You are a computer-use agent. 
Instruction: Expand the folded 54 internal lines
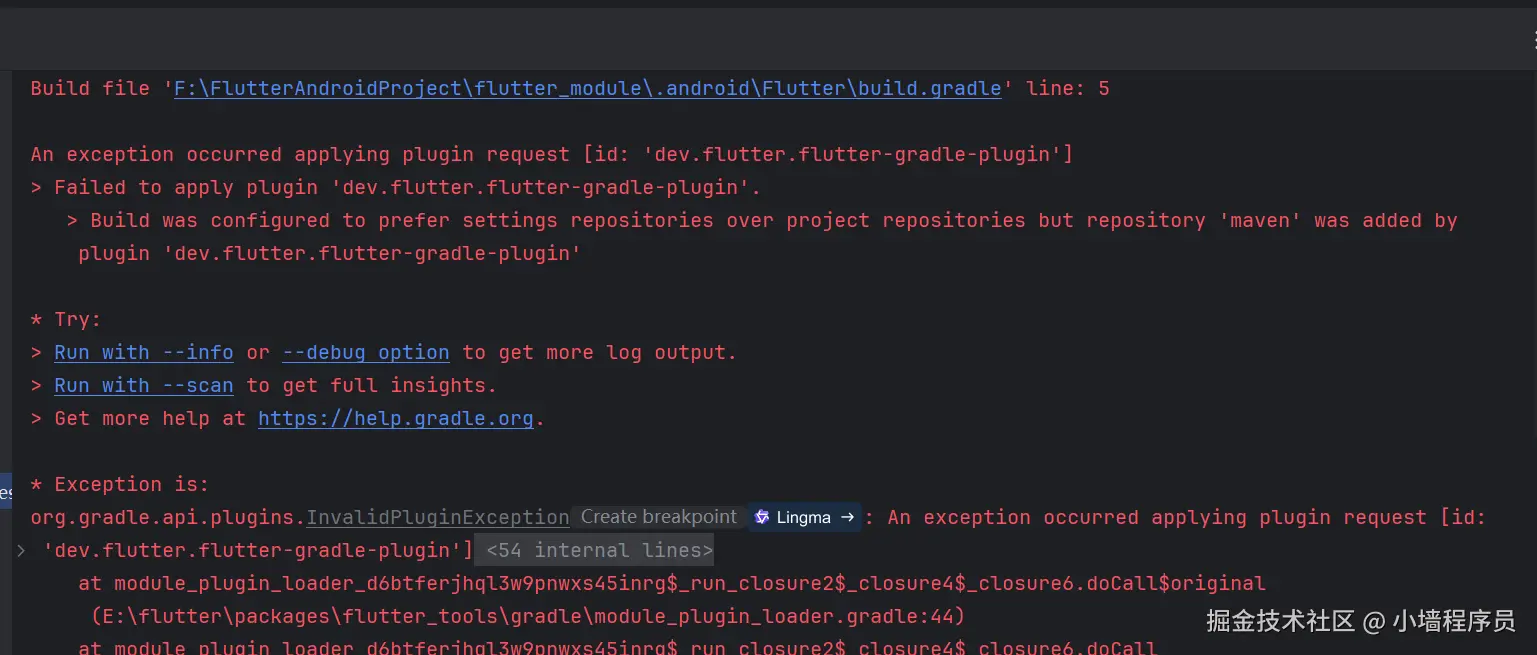tap(594, 550)
